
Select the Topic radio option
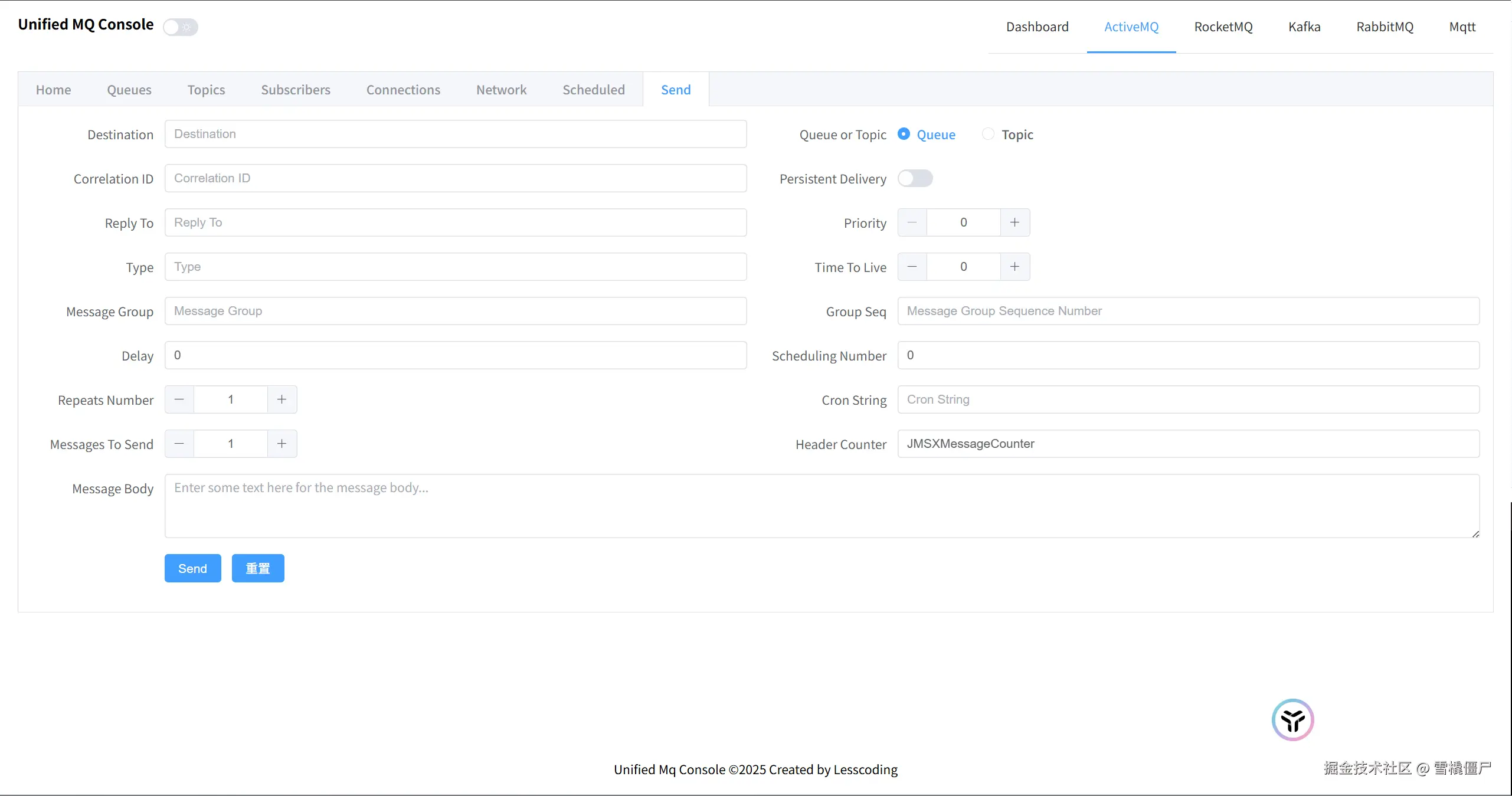pos(989,135)
